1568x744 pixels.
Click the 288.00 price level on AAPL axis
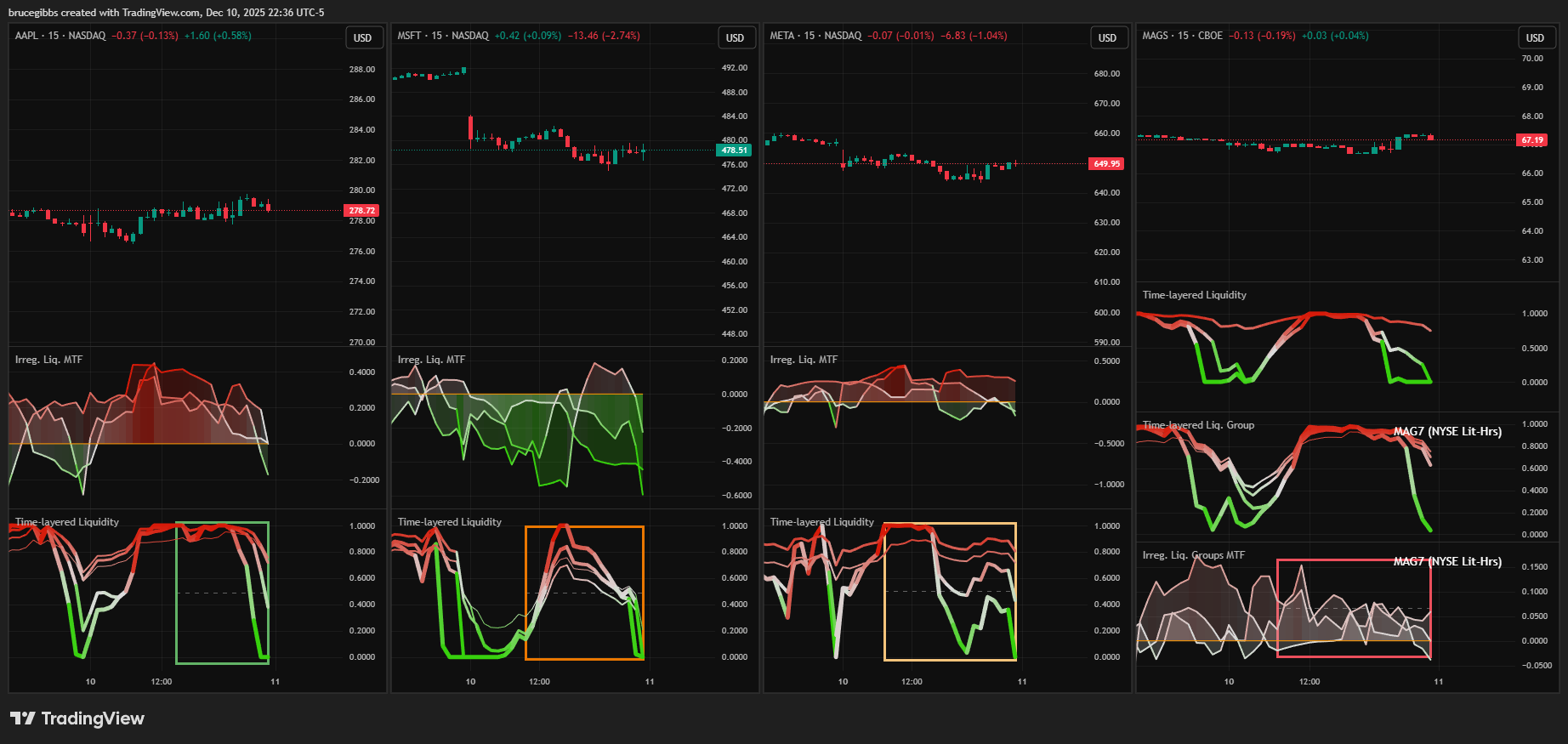click(x=361, y=70)
